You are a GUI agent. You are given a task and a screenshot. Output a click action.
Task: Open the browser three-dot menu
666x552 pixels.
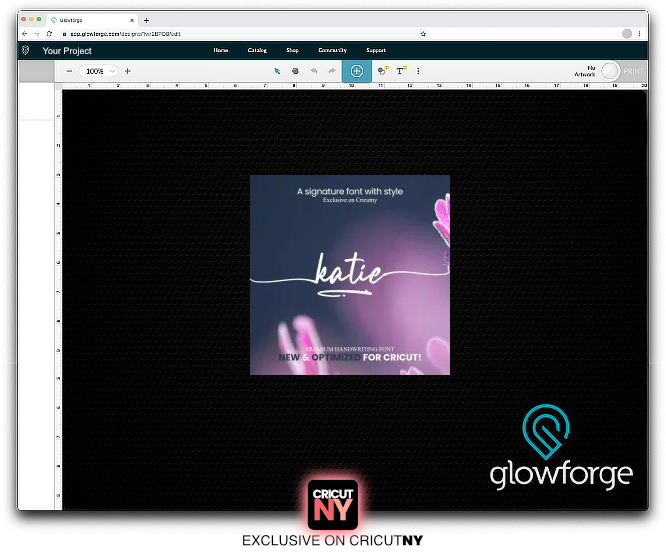pyautogui.click(x=639, y=34)
